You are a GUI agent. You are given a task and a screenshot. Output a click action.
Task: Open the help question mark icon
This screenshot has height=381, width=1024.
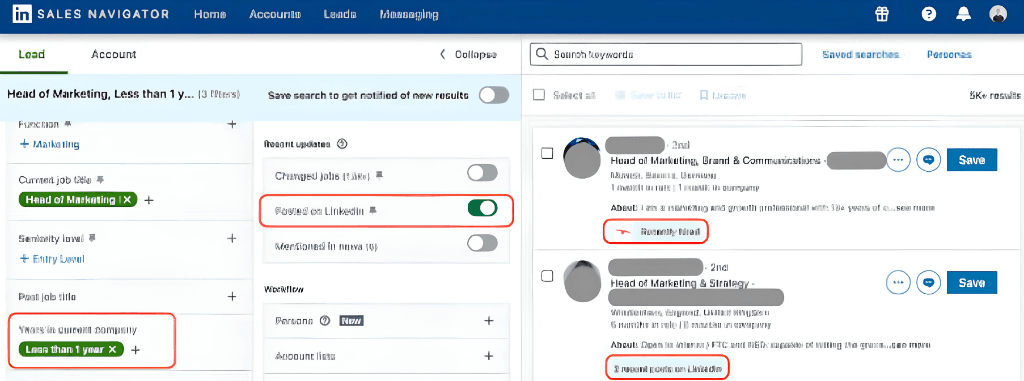[929, 14]
